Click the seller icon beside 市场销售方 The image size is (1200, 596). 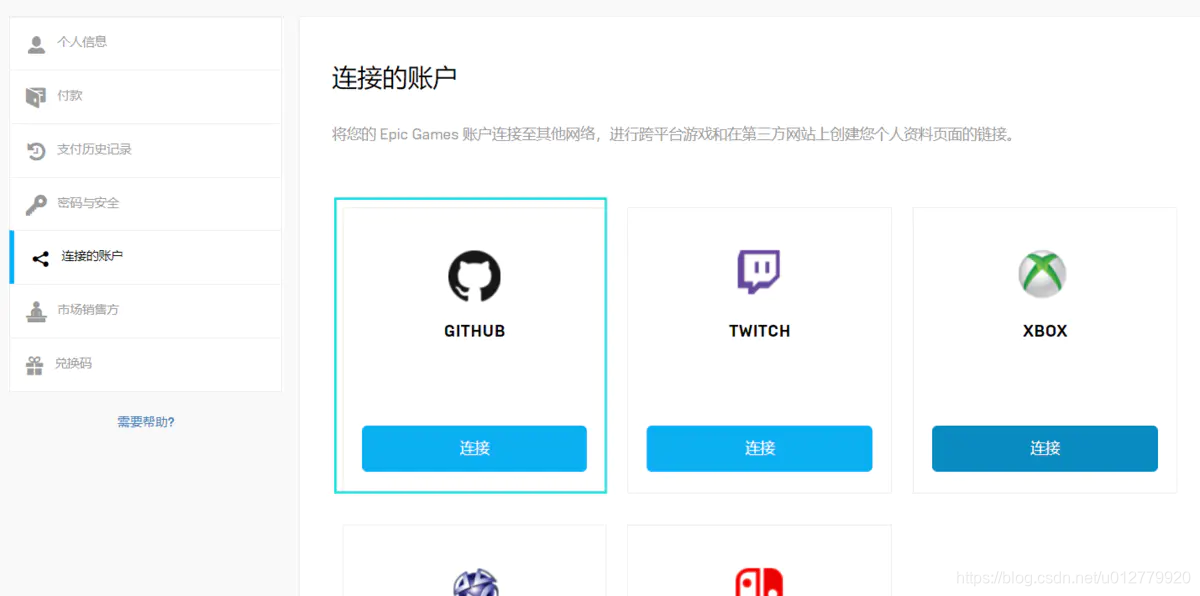36,311
